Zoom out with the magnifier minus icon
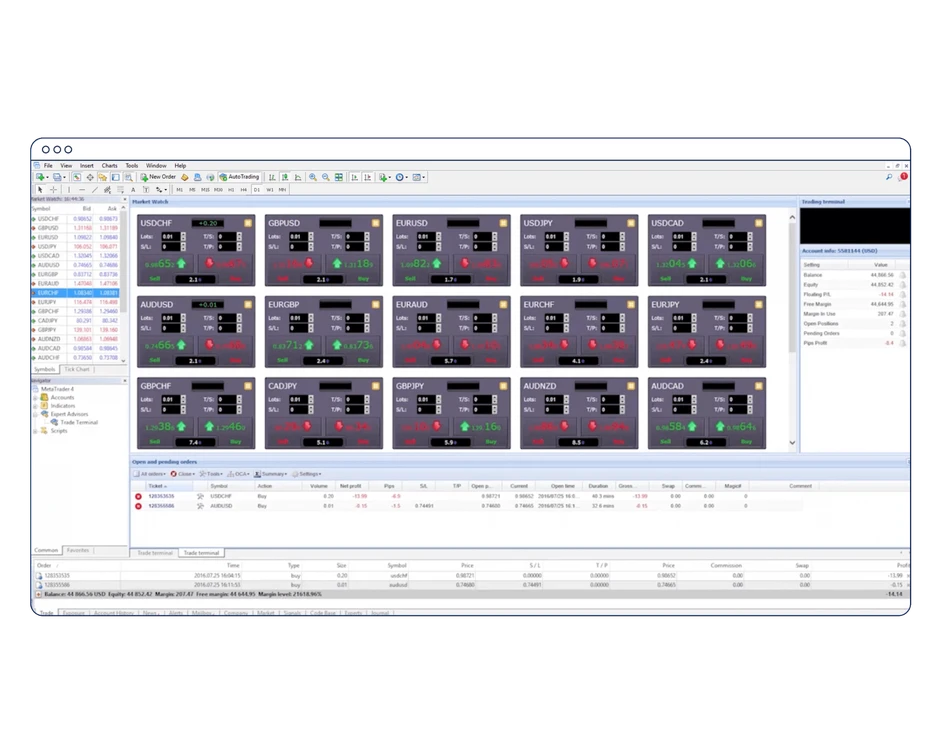936x749 pixels. 326,177
